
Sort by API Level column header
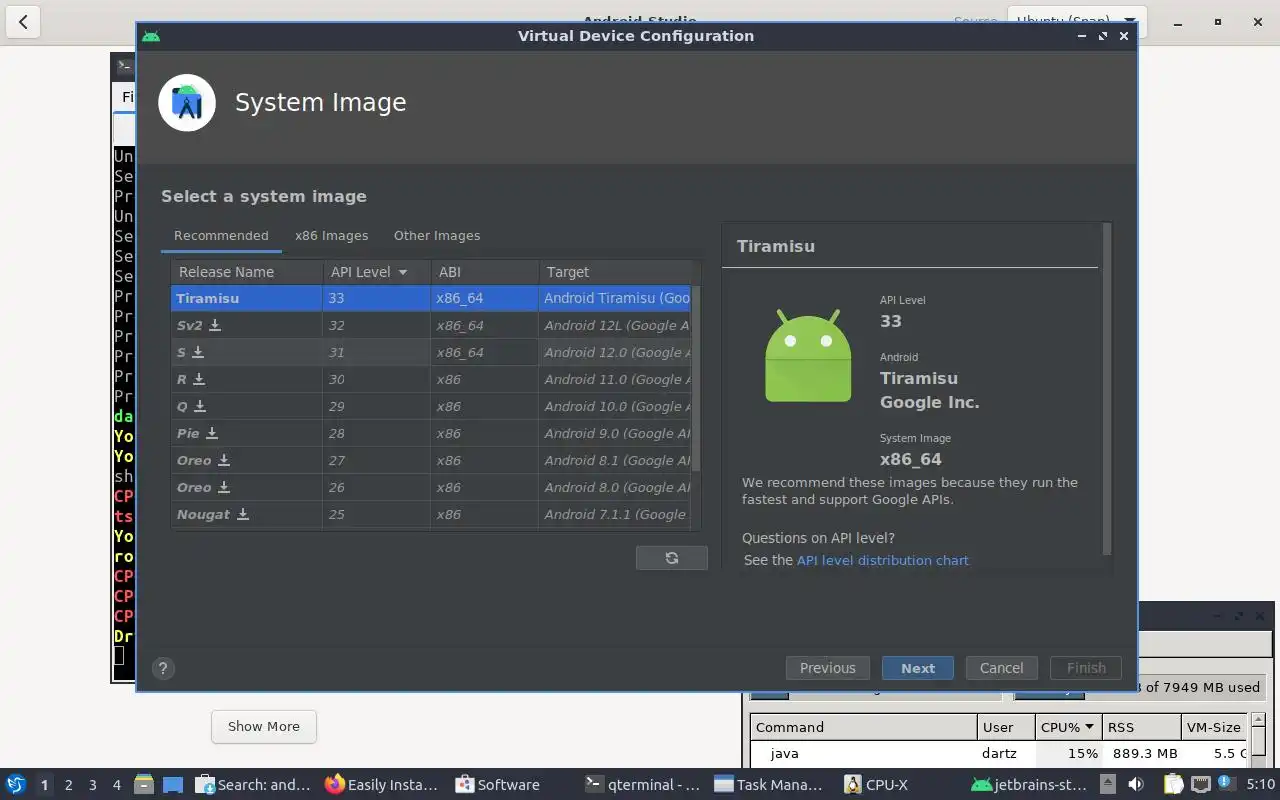(x=376, y=272)
